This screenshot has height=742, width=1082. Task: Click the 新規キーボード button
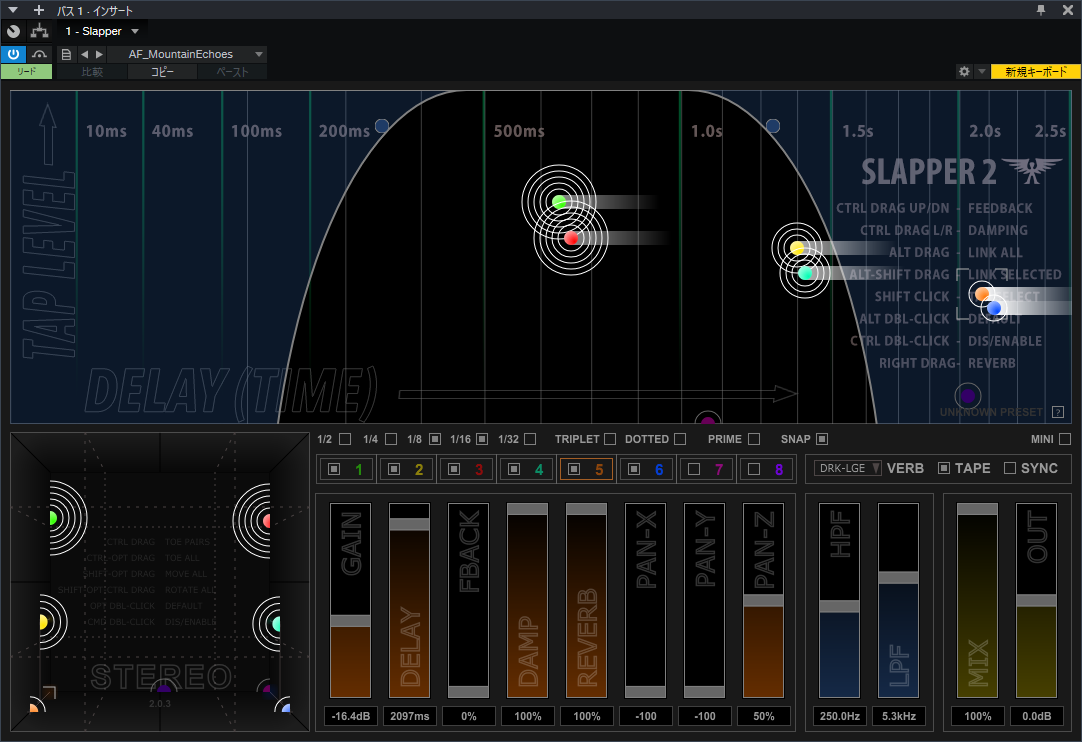[1036, 71]
